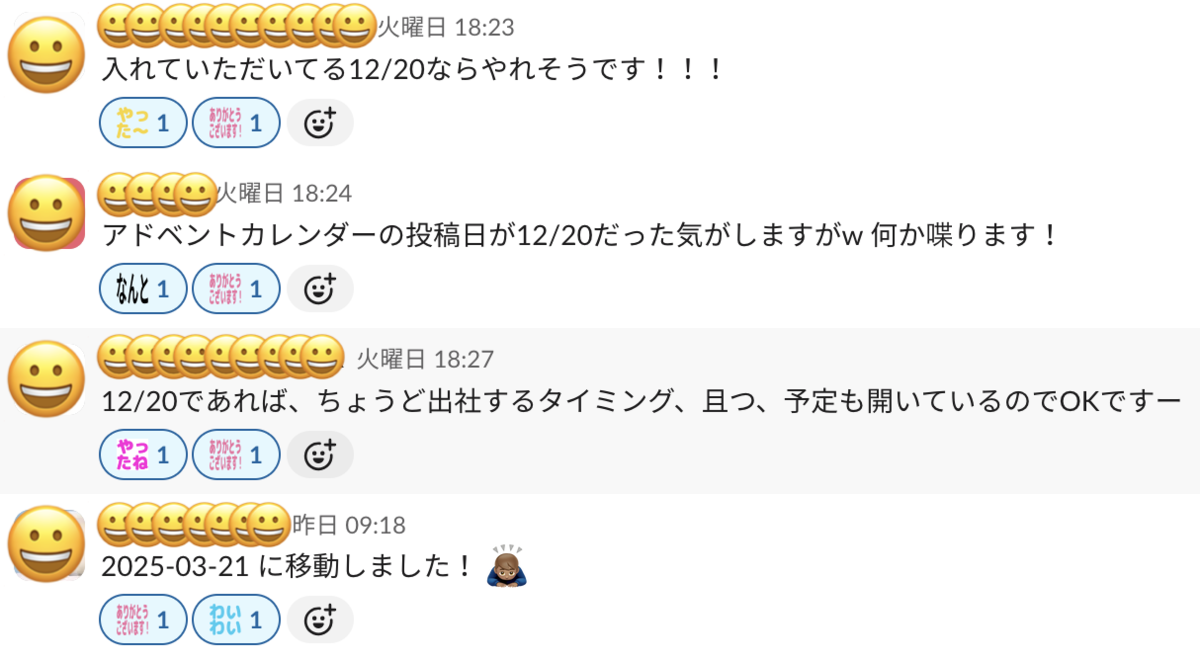Click add reaction icon under 2025-03-21 message

pyautogui.click(x=319, y=621)
